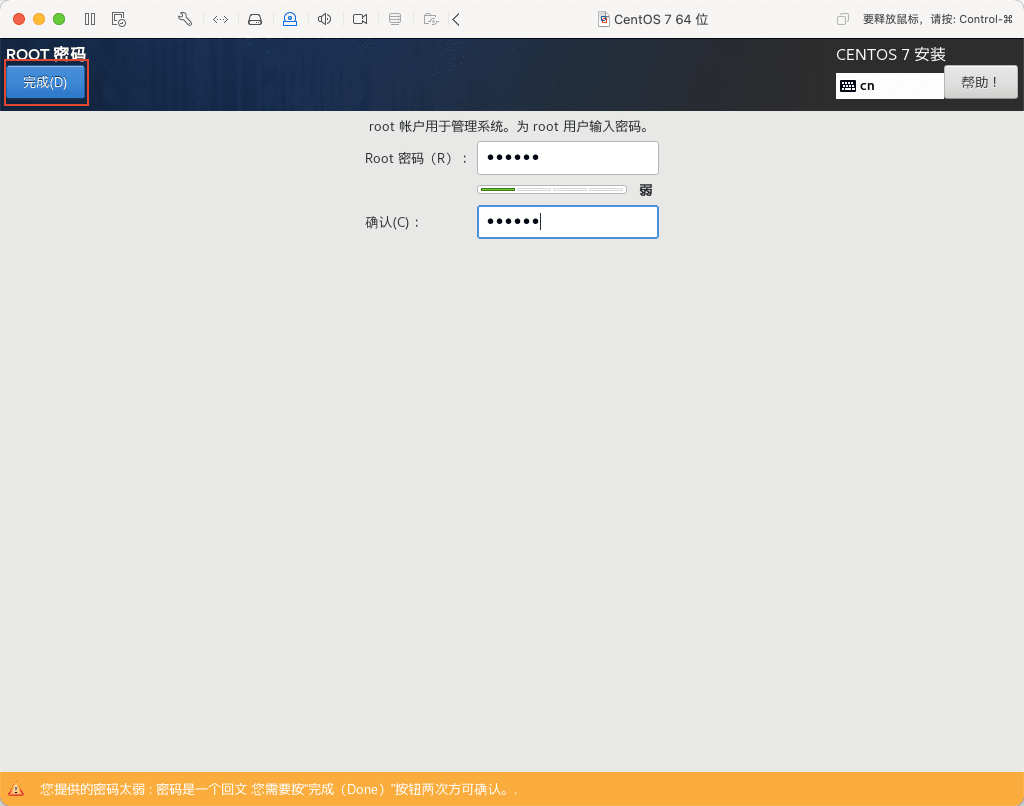Click the camera device icon
This screenshot has height=806, width=1024.
(x=360, y=19)
